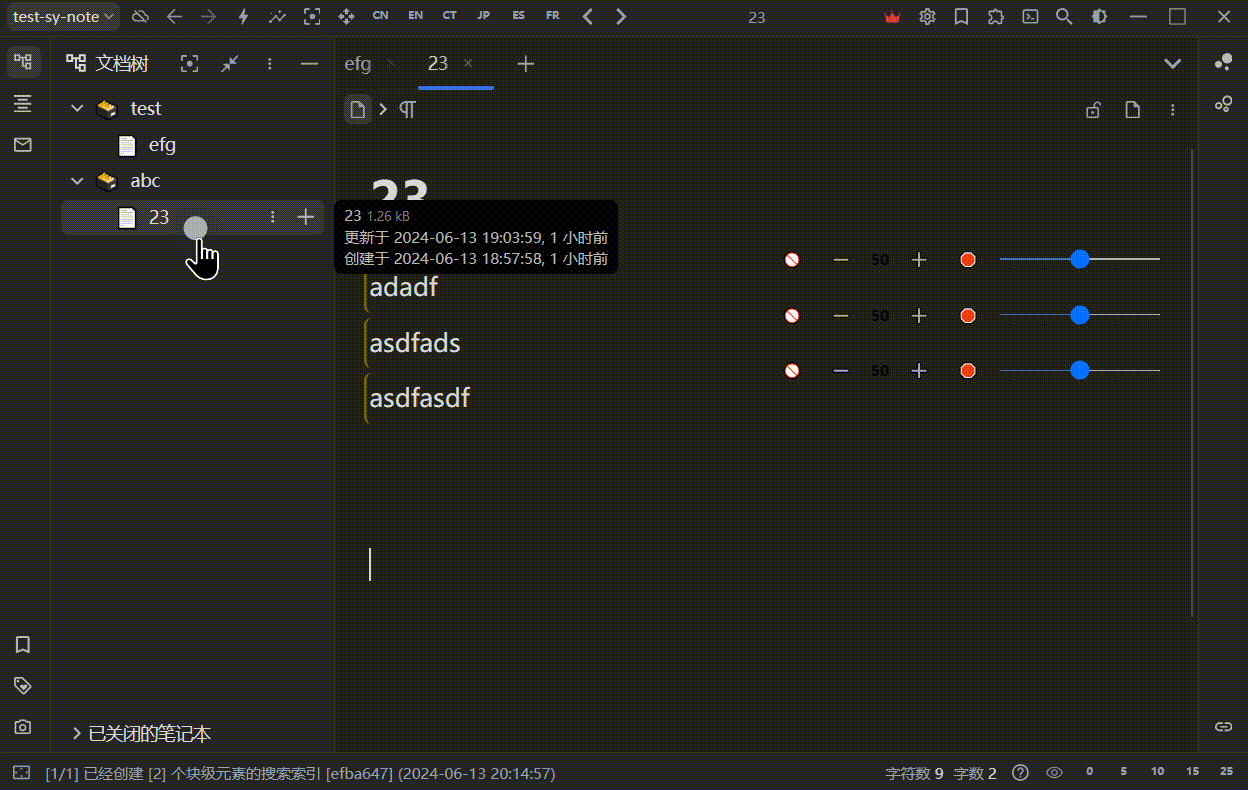The width and height of the screenshot is (1248, 790).
Task: Open the terminal command icon
Action: click(x=1030, y=17)
